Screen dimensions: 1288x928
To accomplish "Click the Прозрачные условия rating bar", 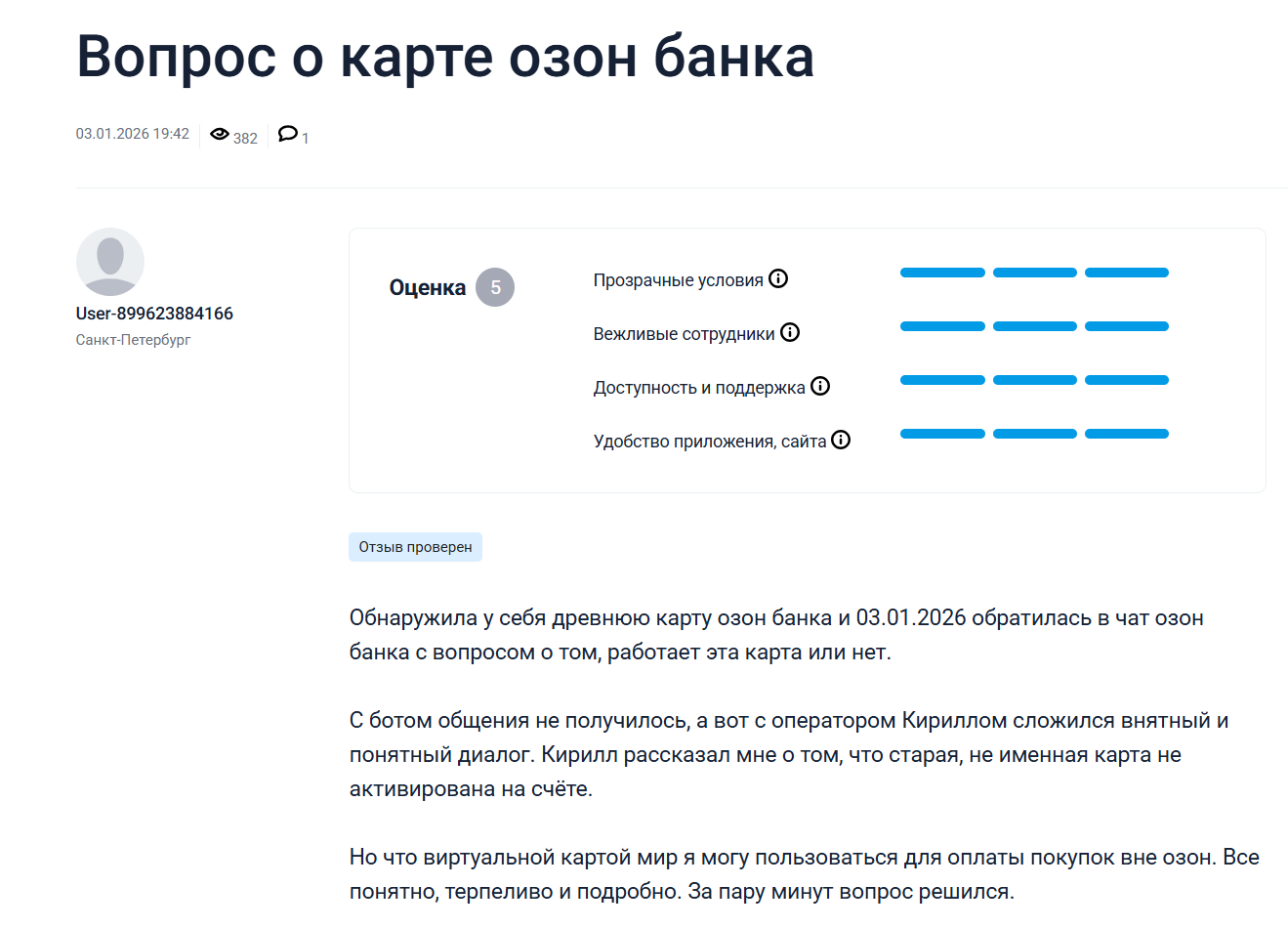I will pos(1034,273).
